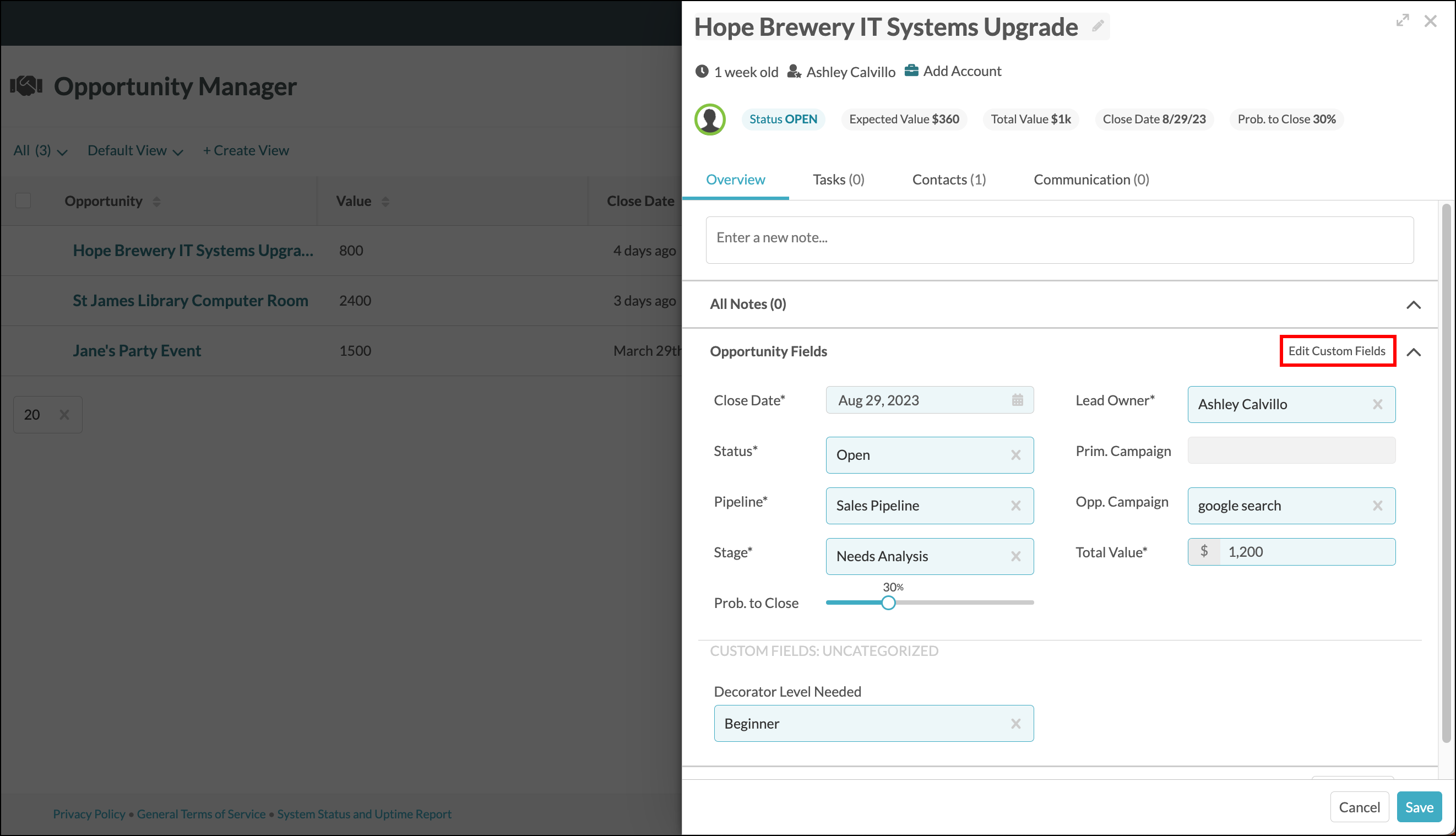Screen dimensions: 1456x836
Task: Switch to the Communication (0) tab
Action: point(1091,180)
